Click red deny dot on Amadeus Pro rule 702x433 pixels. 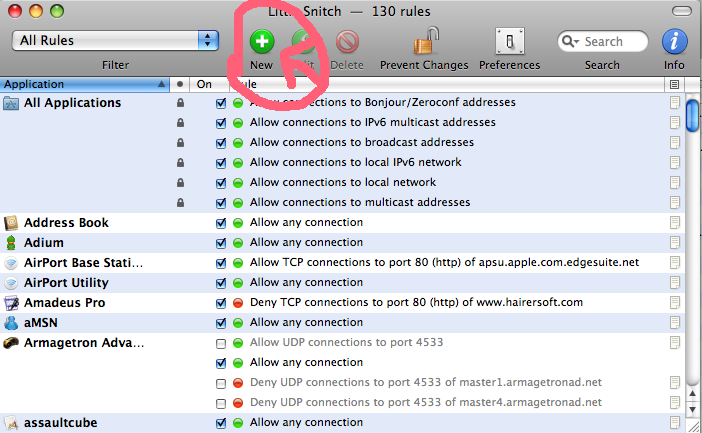(x=238, y=303)
